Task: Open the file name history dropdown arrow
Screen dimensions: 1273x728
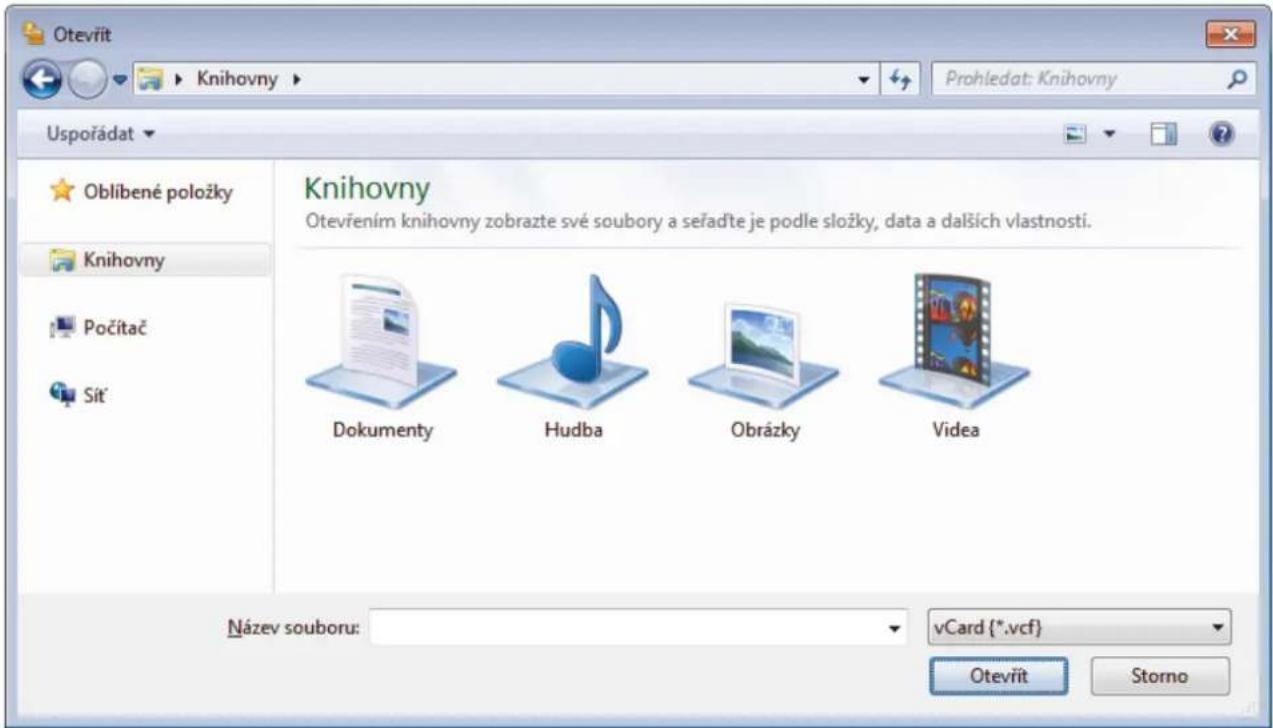Action: pyautogui.click(x=894, y=629)
